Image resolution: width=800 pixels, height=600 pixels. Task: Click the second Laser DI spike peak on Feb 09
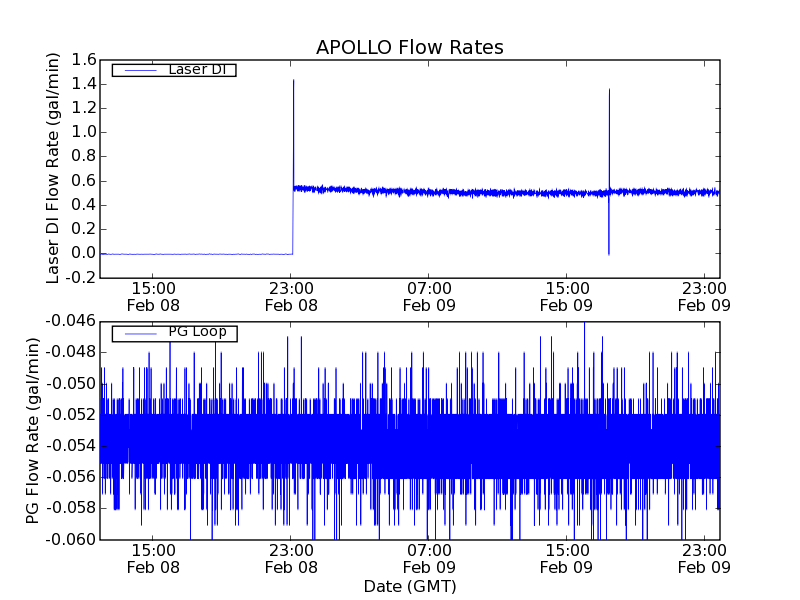point(609,90)
